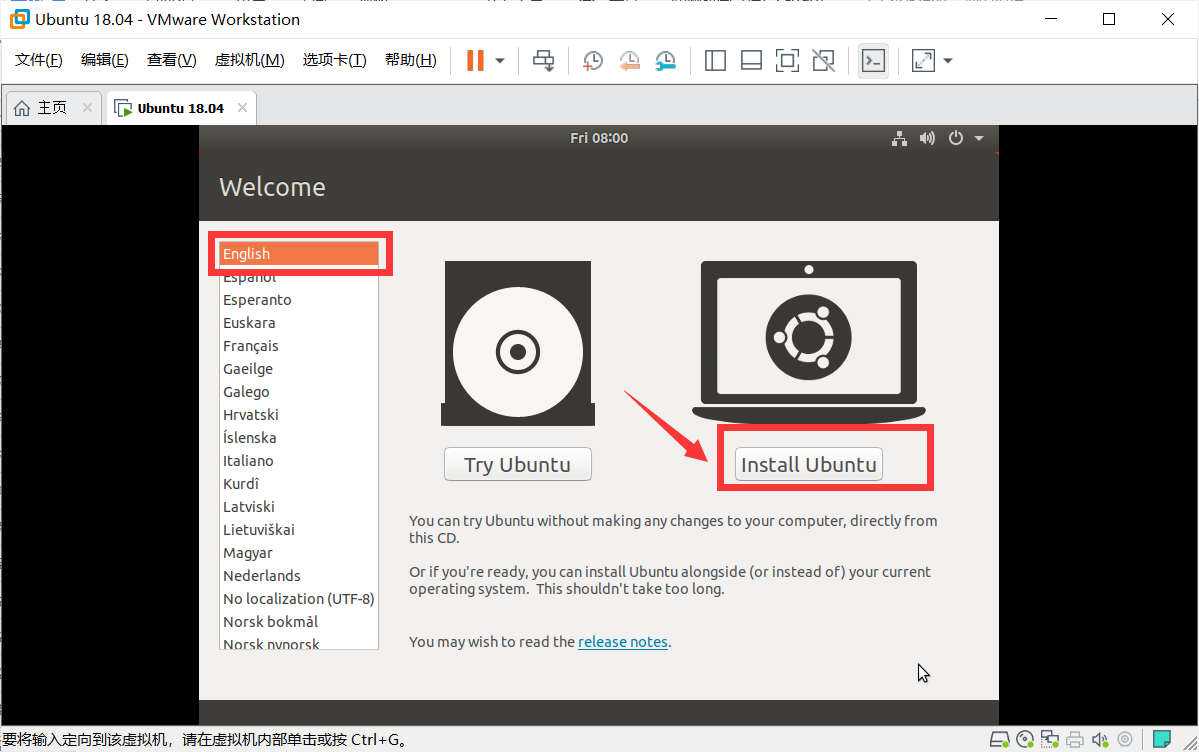Viewport: 1199px width, 752px height.
Task: Click the Fri 08:00 clock
Action: click(599, 138)
